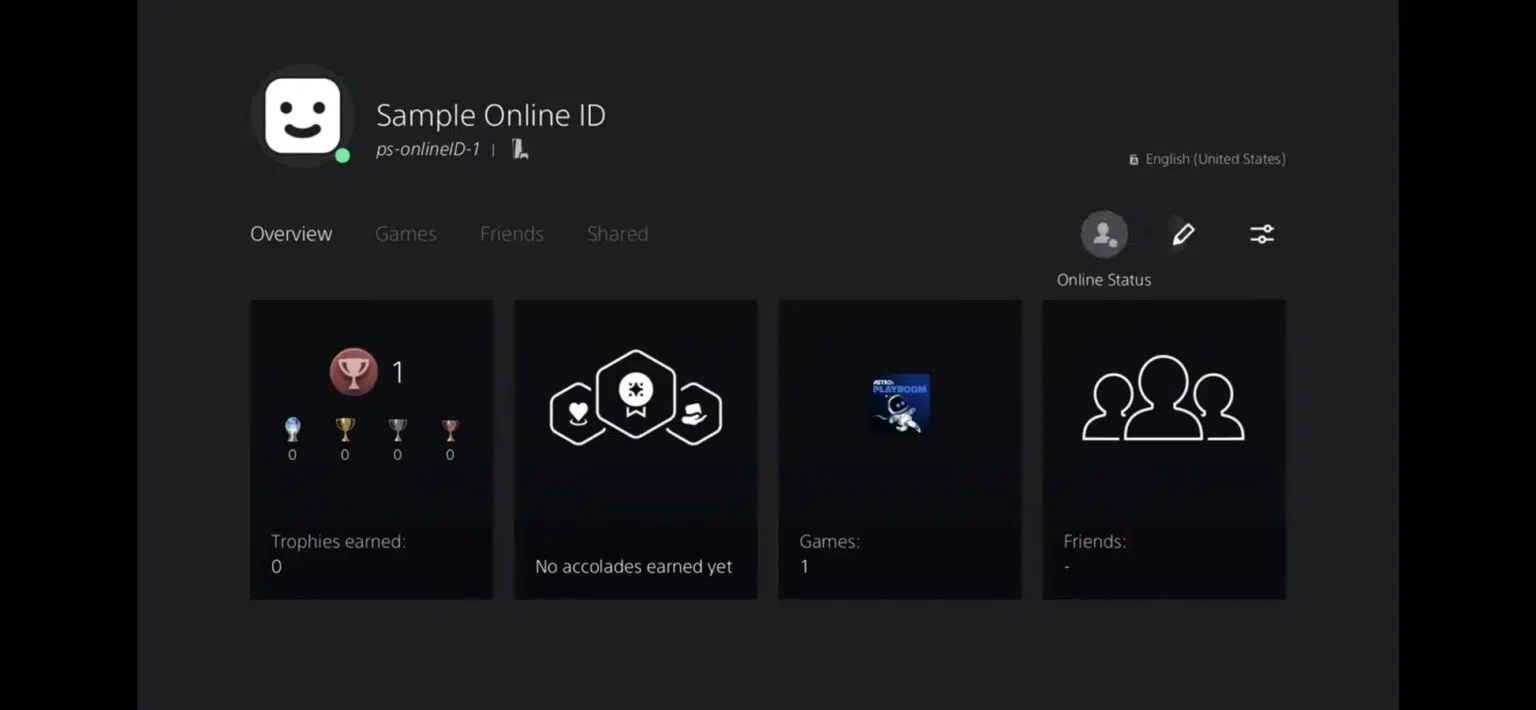
Task: Switch to the Games tab
Action: click(405, 234)
